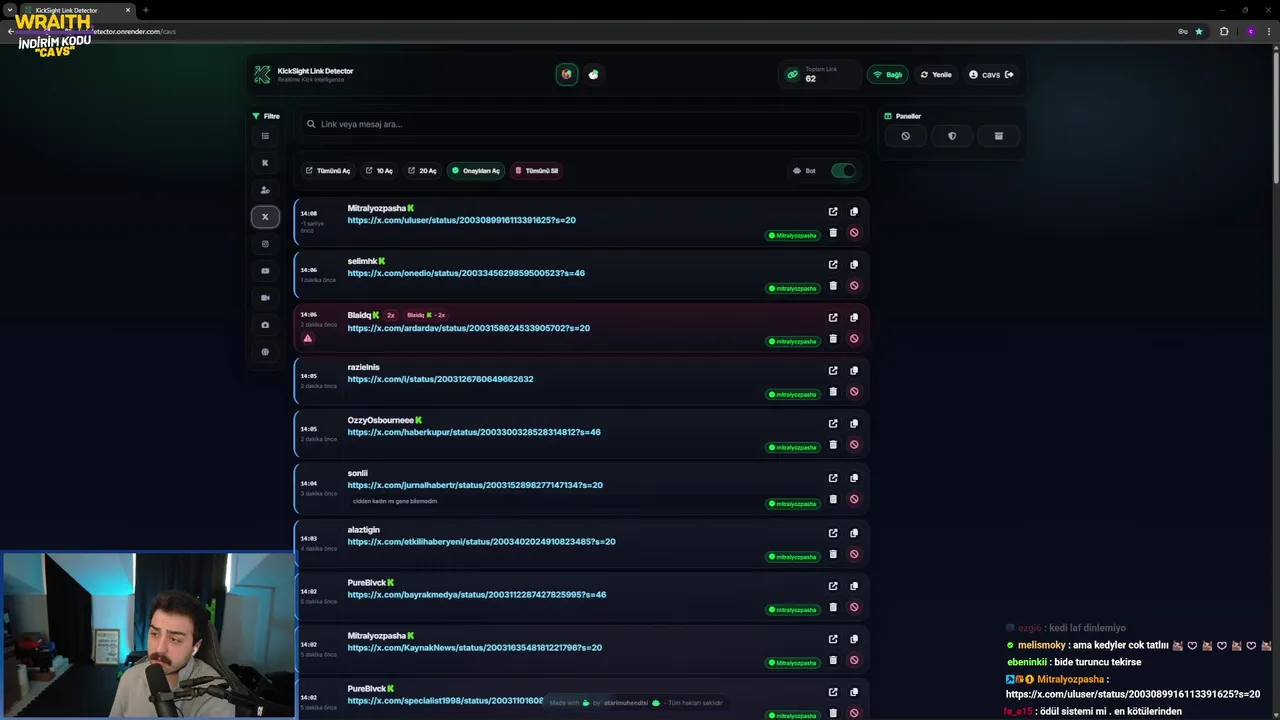Click Tümünü Aç button
Viewport: 1280px width, 720px height.
point(328,171)
